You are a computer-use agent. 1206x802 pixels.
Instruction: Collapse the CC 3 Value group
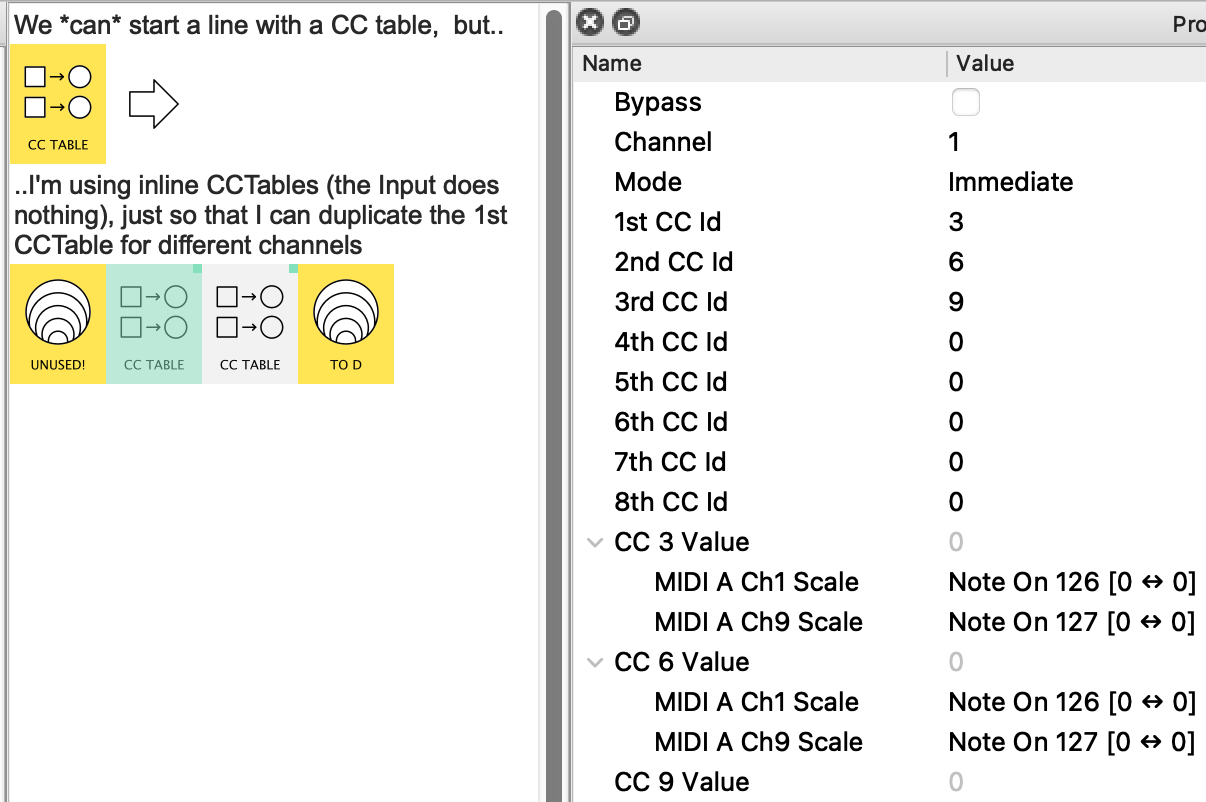pos(596,542)
